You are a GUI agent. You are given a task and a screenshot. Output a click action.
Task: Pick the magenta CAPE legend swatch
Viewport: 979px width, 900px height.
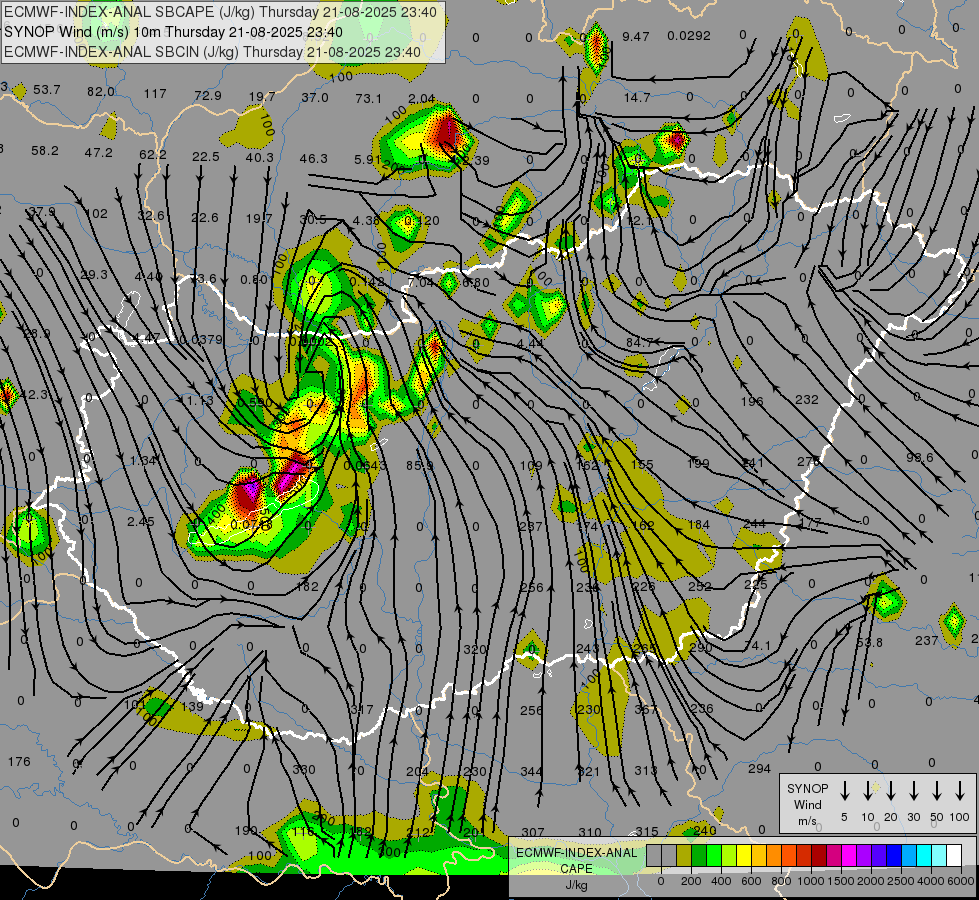(849, 856)
